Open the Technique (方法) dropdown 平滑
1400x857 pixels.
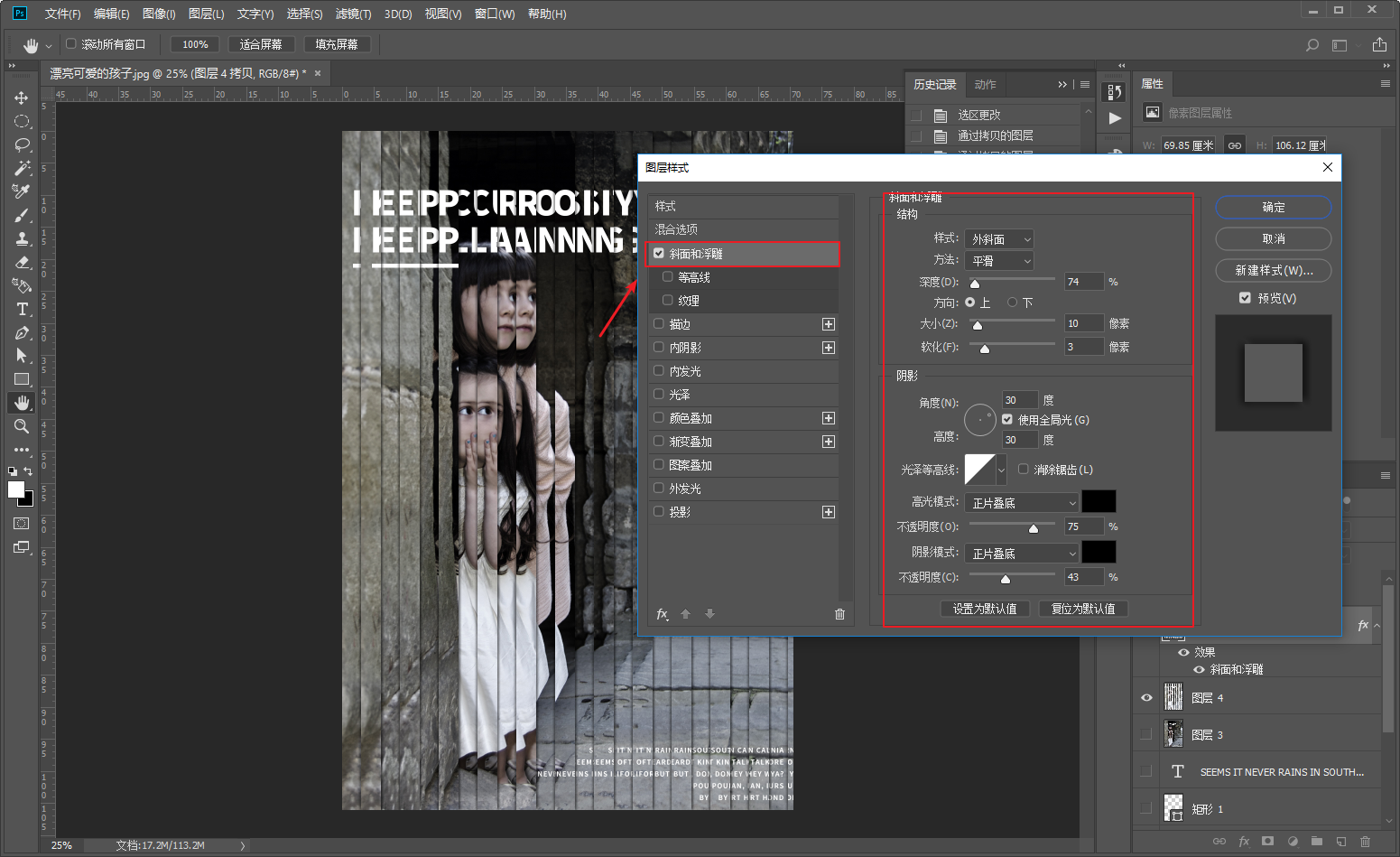tap(999, 261)
